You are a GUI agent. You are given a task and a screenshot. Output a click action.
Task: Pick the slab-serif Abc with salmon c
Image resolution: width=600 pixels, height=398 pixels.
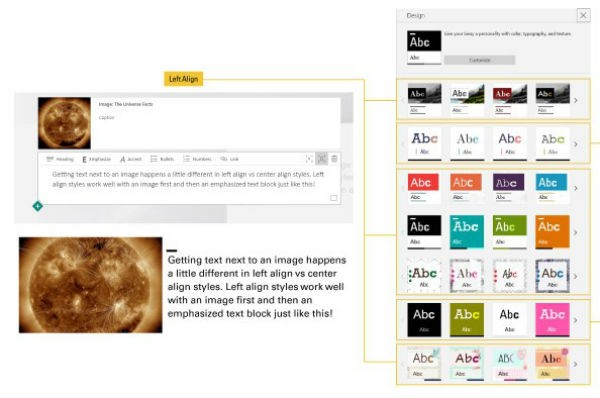424,144
